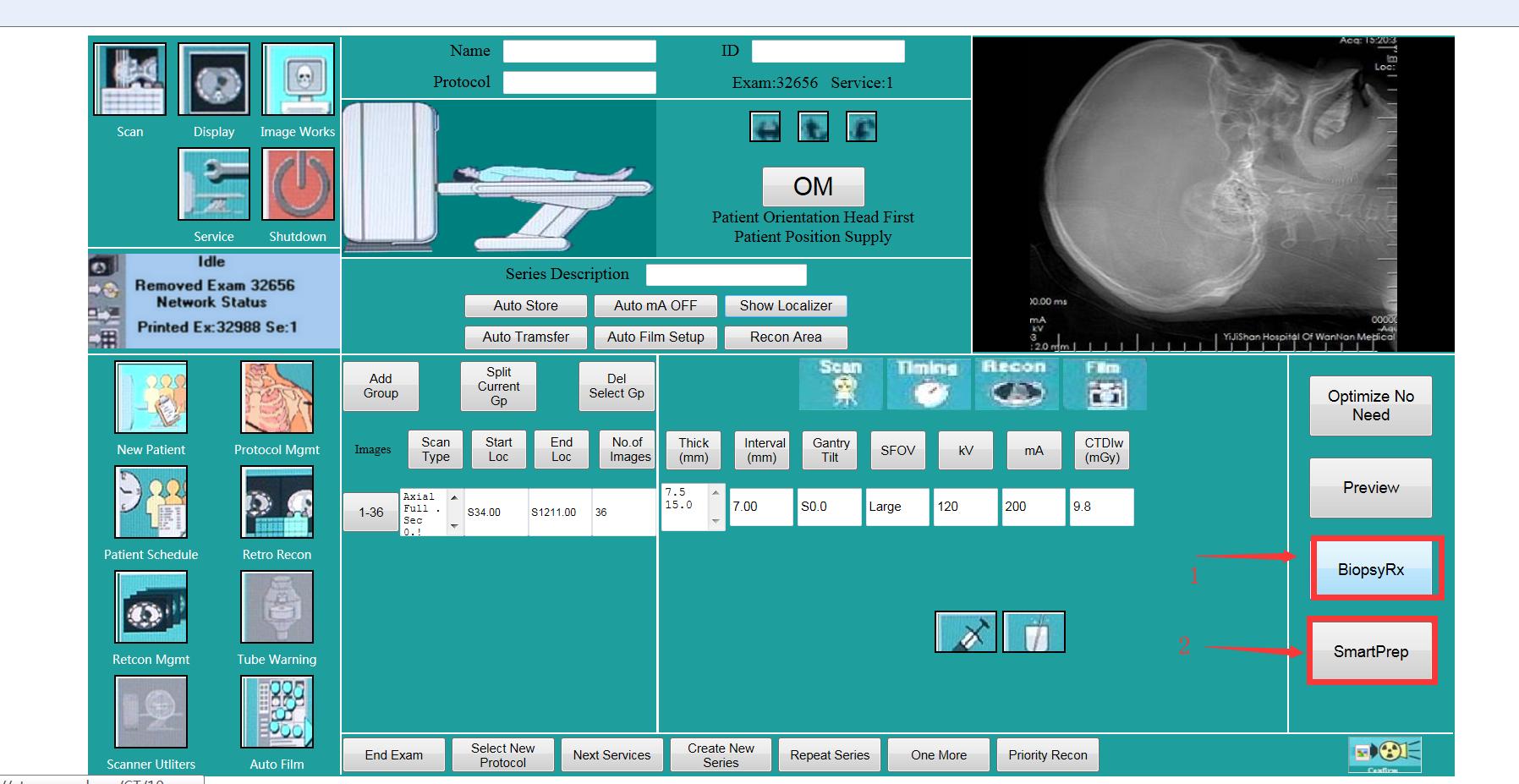Open the Scan workspace icon
1519x784 pixels.
(x=129, y=79)
